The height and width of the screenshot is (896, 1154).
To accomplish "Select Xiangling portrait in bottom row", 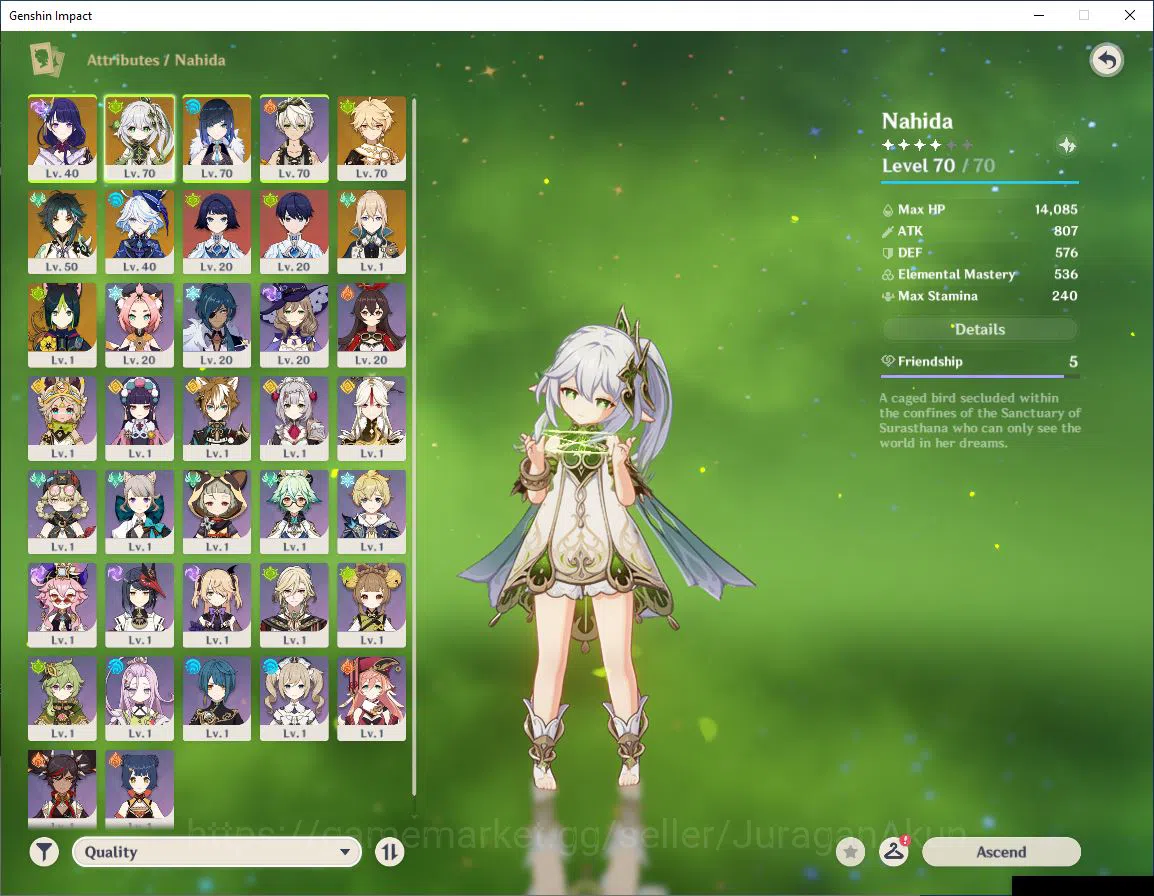I will pyautogui.click(x=139, y=789).
